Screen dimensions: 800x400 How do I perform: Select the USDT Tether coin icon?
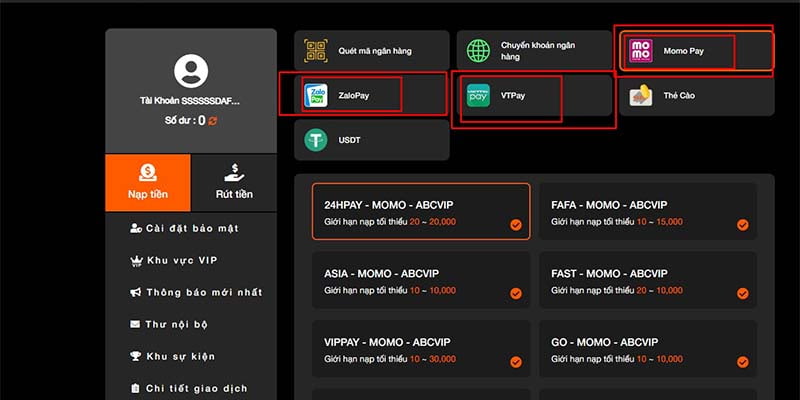coord(316,140)
